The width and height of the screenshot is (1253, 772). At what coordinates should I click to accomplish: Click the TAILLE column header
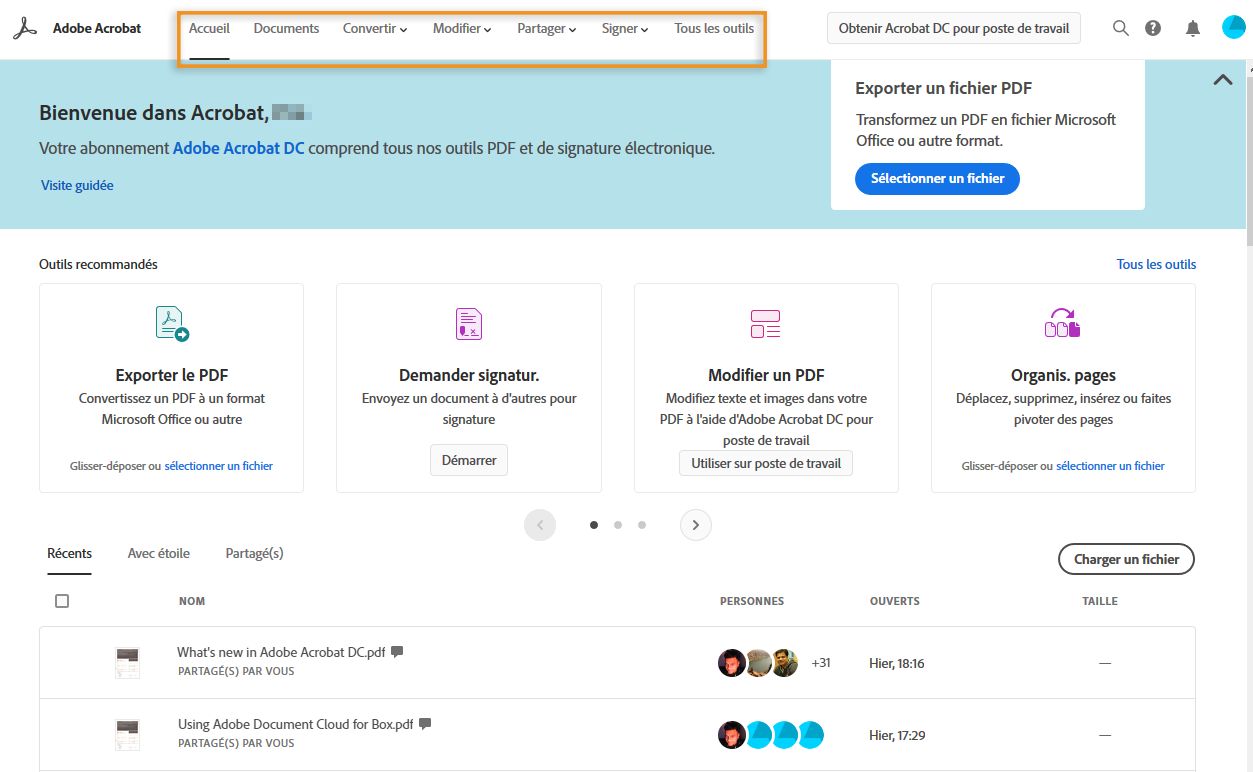1100,601
